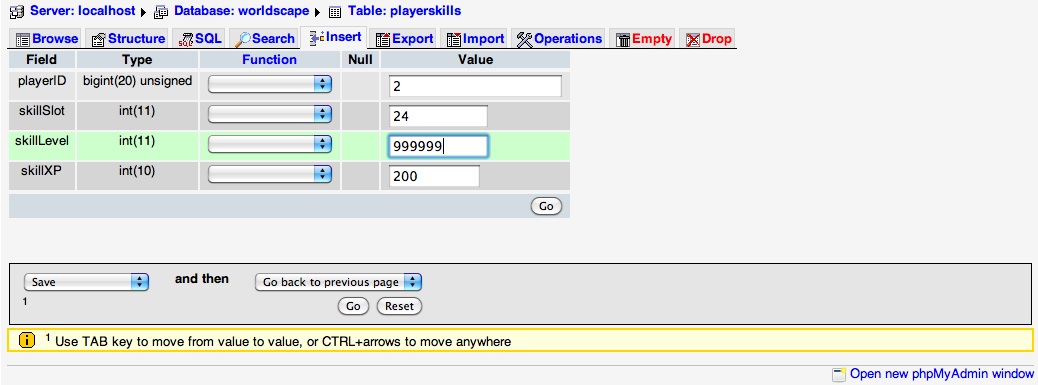Switch to the Browse tab
This screenshot has height=385, width=1038.
46,39
